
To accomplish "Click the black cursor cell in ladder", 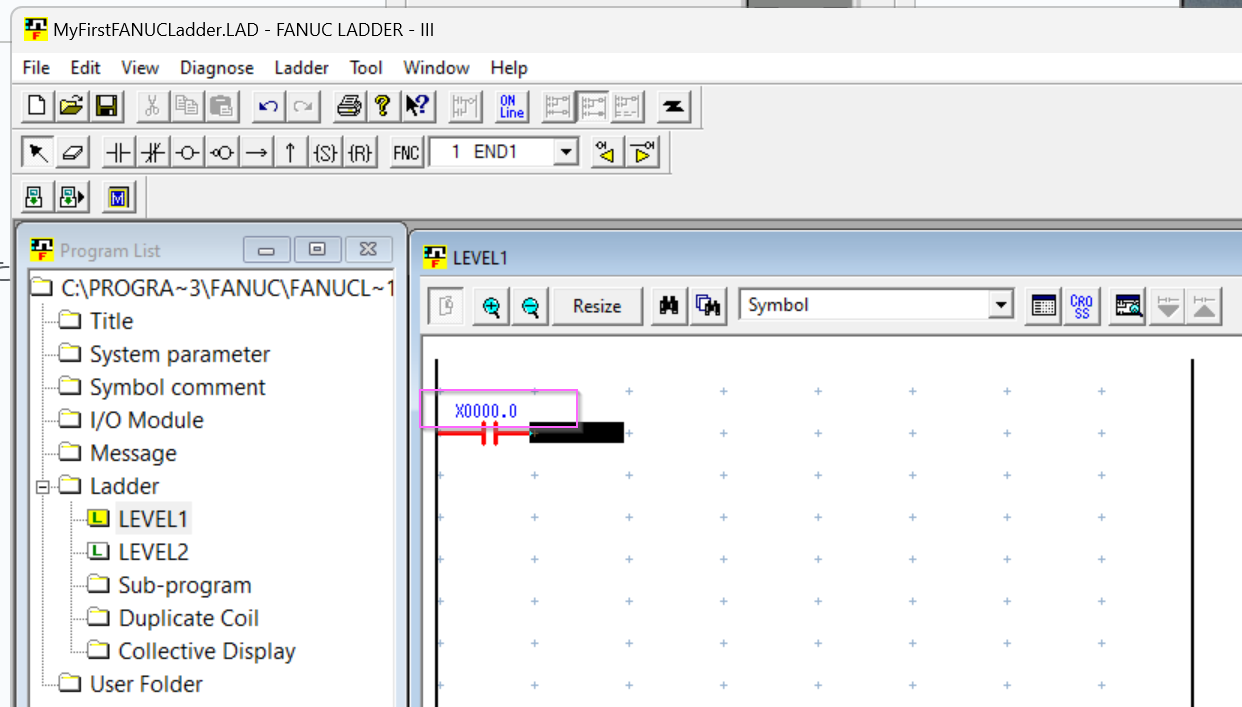I will pos(576,433).
